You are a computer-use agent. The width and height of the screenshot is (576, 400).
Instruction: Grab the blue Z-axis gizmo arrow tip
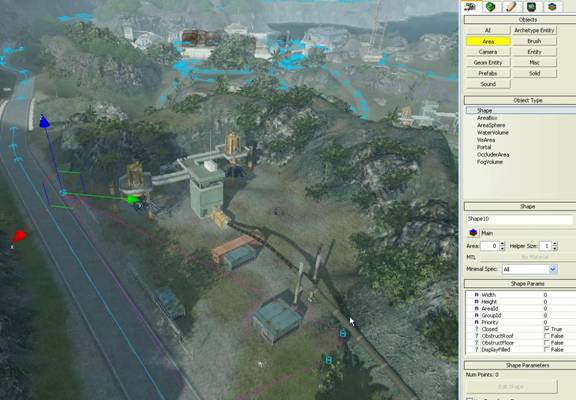pyautogui.click(x=44, y=122)
